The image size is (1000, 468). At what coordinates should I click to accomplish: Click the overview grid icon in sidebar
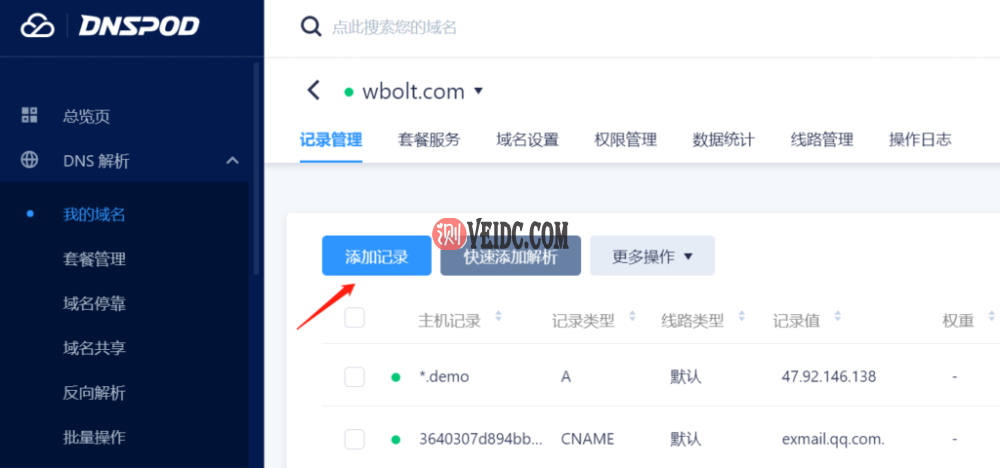[29, 115]
